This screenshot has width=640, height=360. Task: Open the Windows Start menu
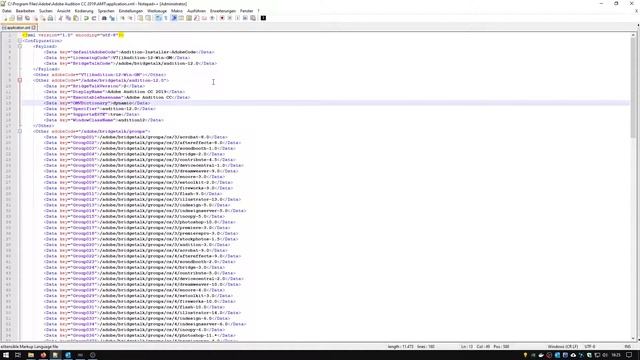[6, 355]
